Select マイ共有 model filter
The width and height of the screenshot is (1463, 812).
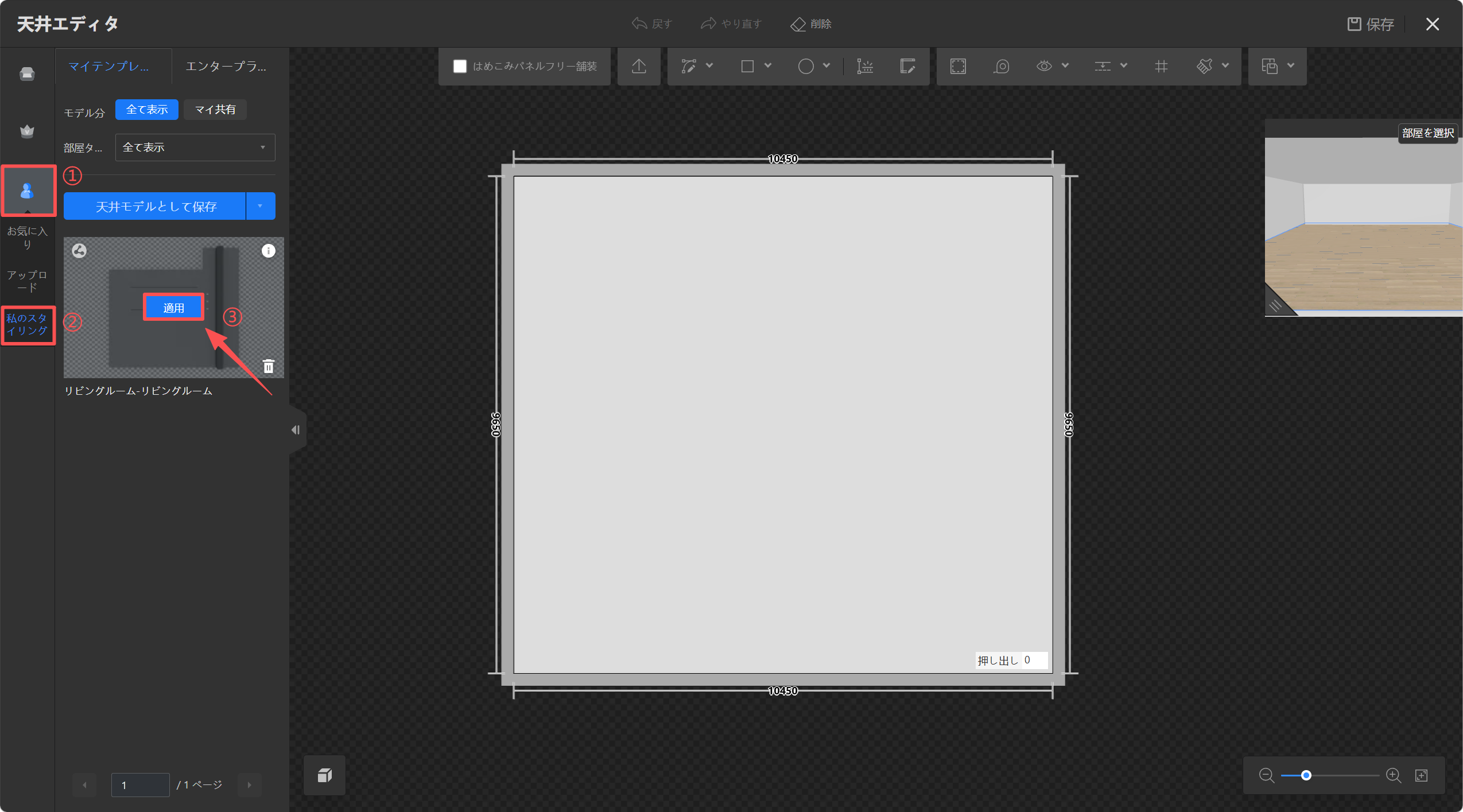pos(215,110)
